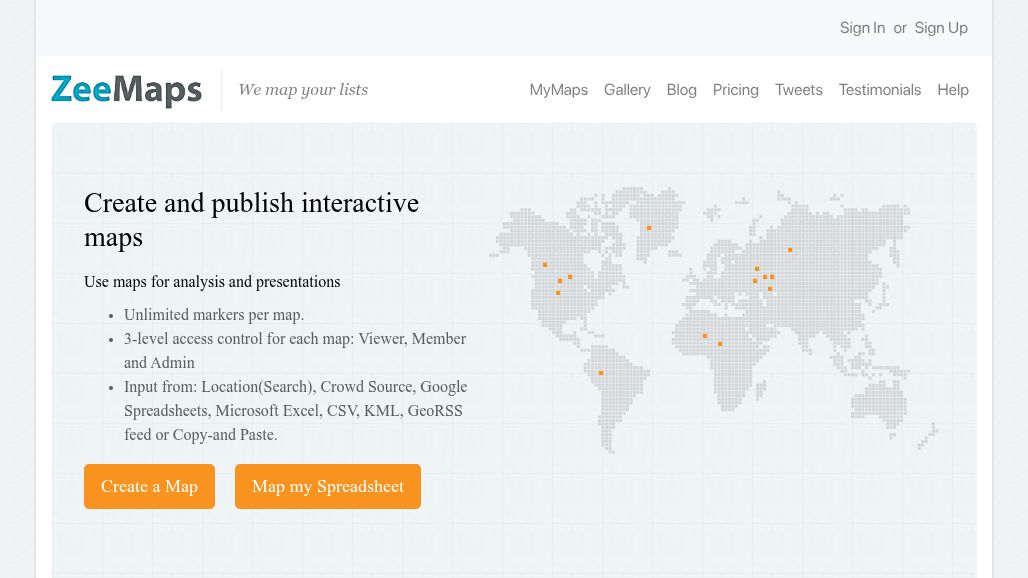Click the orange marker in northern Asia
This screenshot has width=1028, height=578.
(790, 250)
